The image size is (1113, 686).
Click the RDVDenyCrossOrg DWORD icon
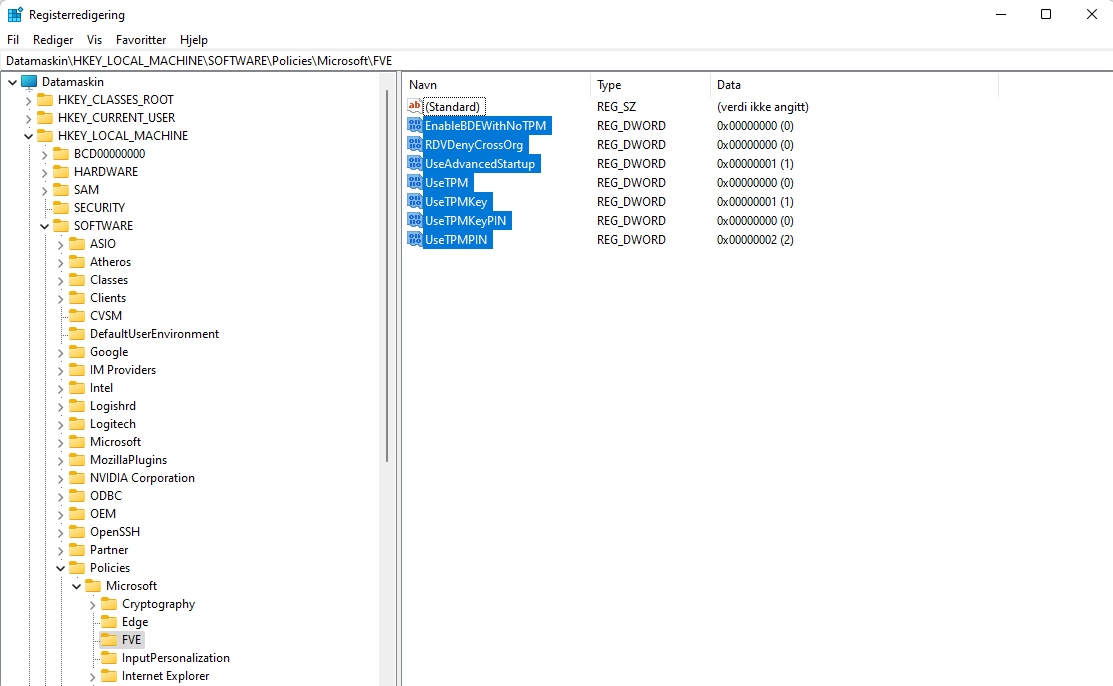point(414,144)
